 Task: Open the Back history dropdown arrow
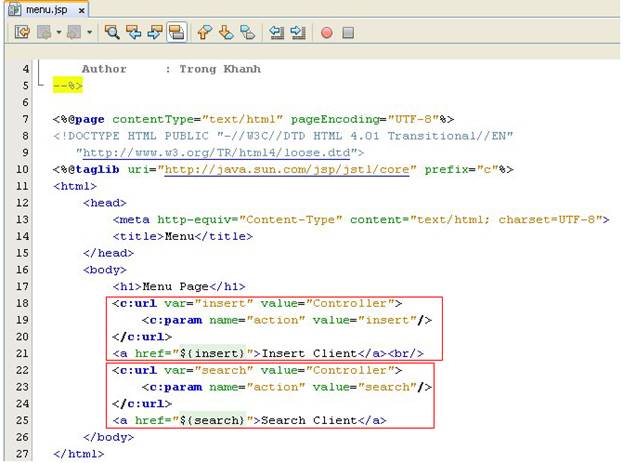[59, 32]
